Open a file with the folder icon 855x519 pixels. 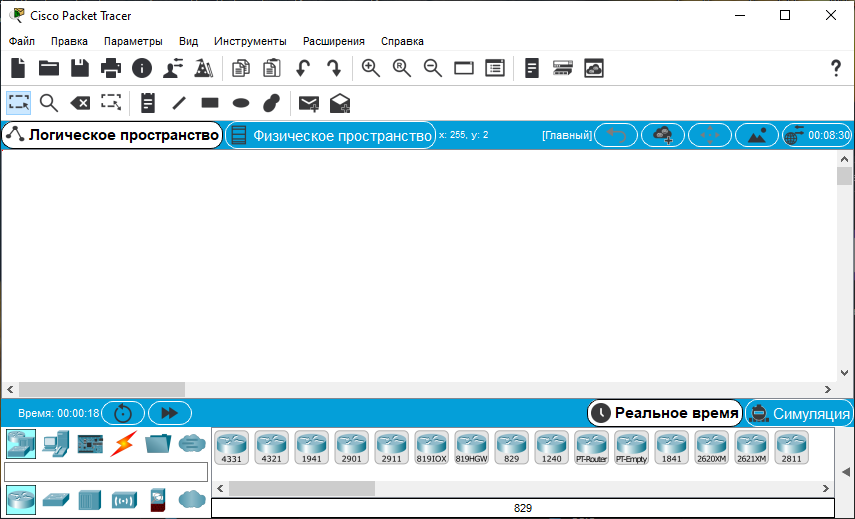[49, 68]
